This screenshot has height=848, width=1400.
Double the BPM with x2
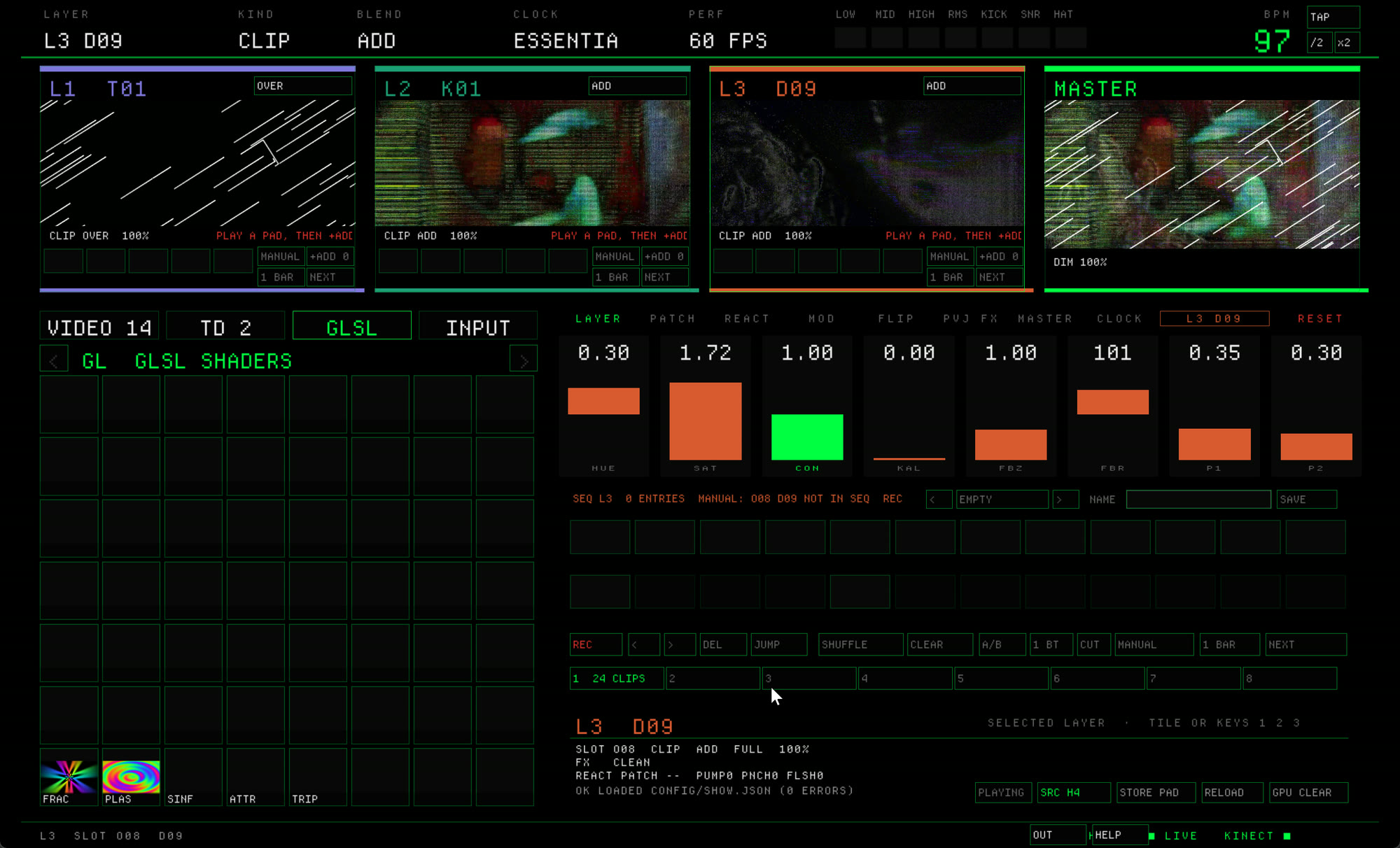pos(1347,43)
